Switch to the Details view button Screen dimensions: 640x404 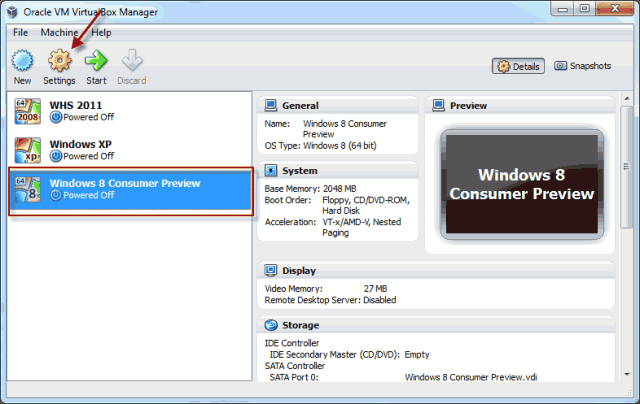click(x=518, y=66)
